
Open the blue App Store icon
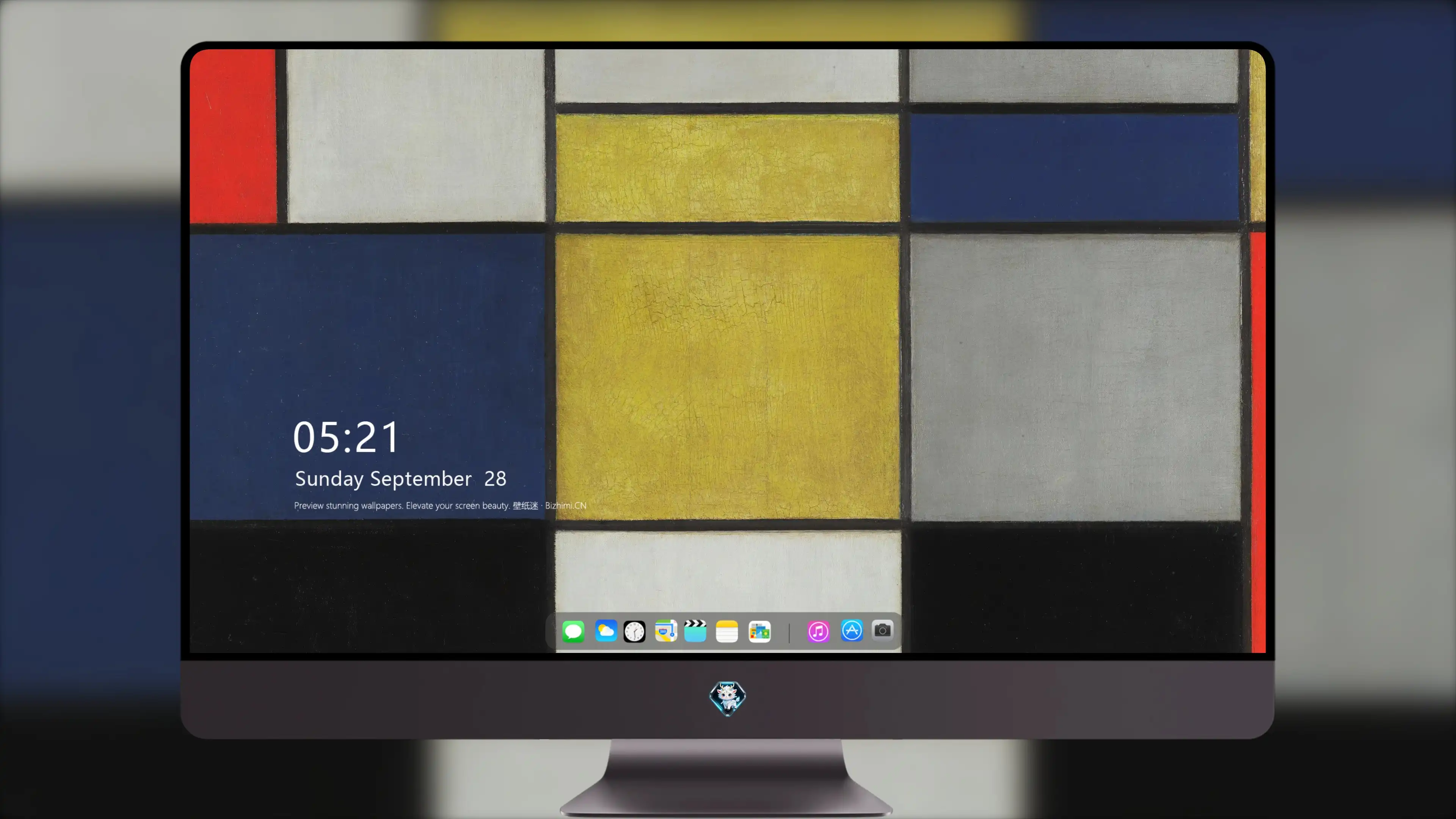852,631
